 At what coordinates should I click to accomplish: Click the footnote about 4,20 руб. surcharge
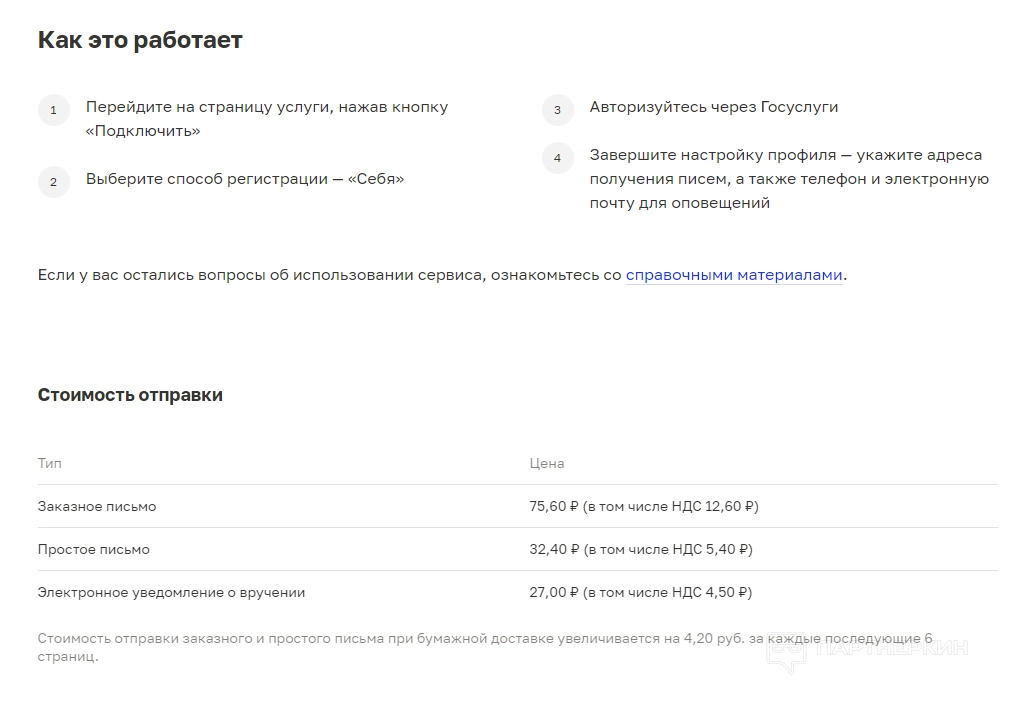click(x=484, y=647)
